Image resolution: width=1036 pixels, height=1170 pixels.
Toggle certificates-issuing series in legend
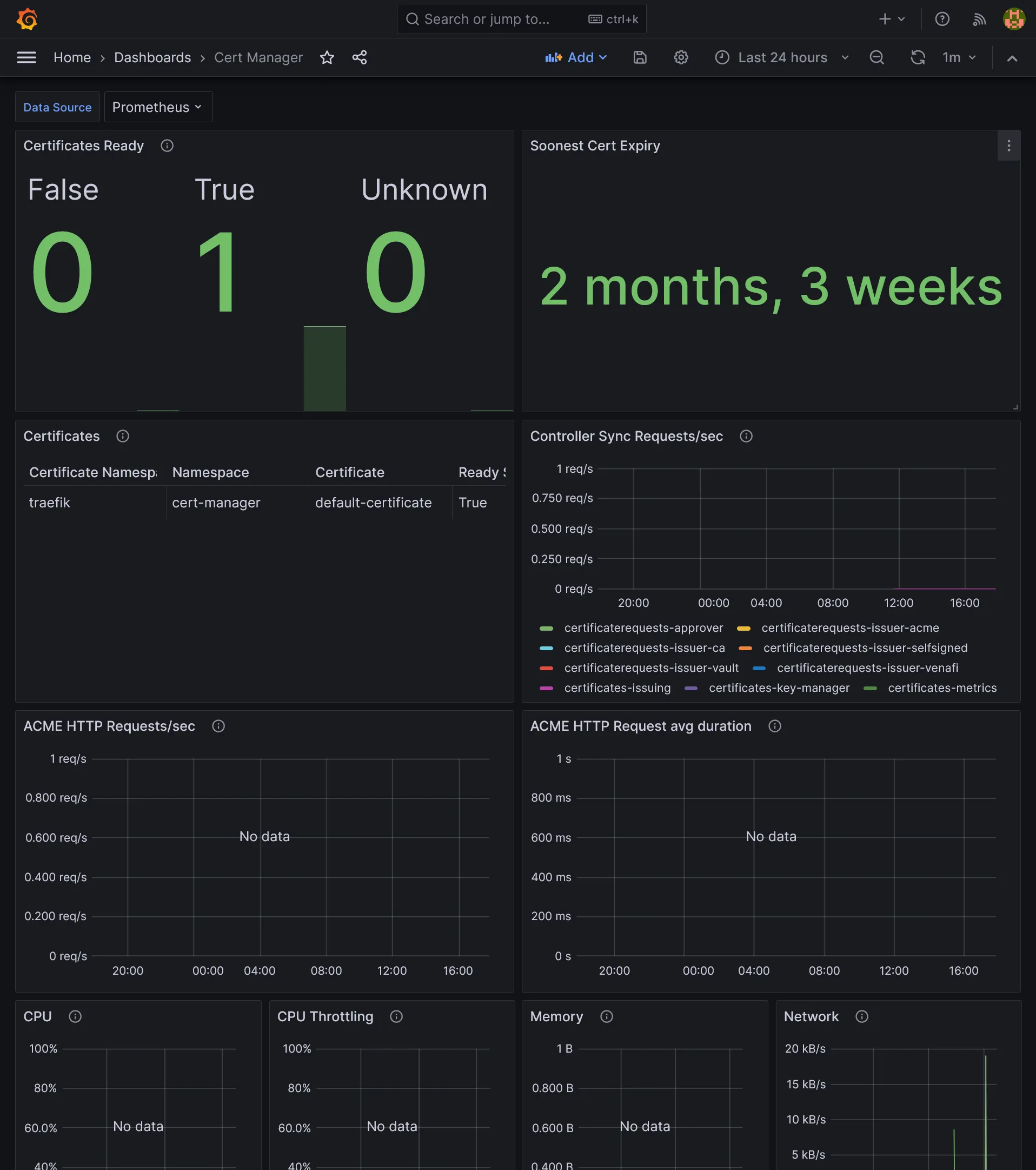tap(617, 688)
